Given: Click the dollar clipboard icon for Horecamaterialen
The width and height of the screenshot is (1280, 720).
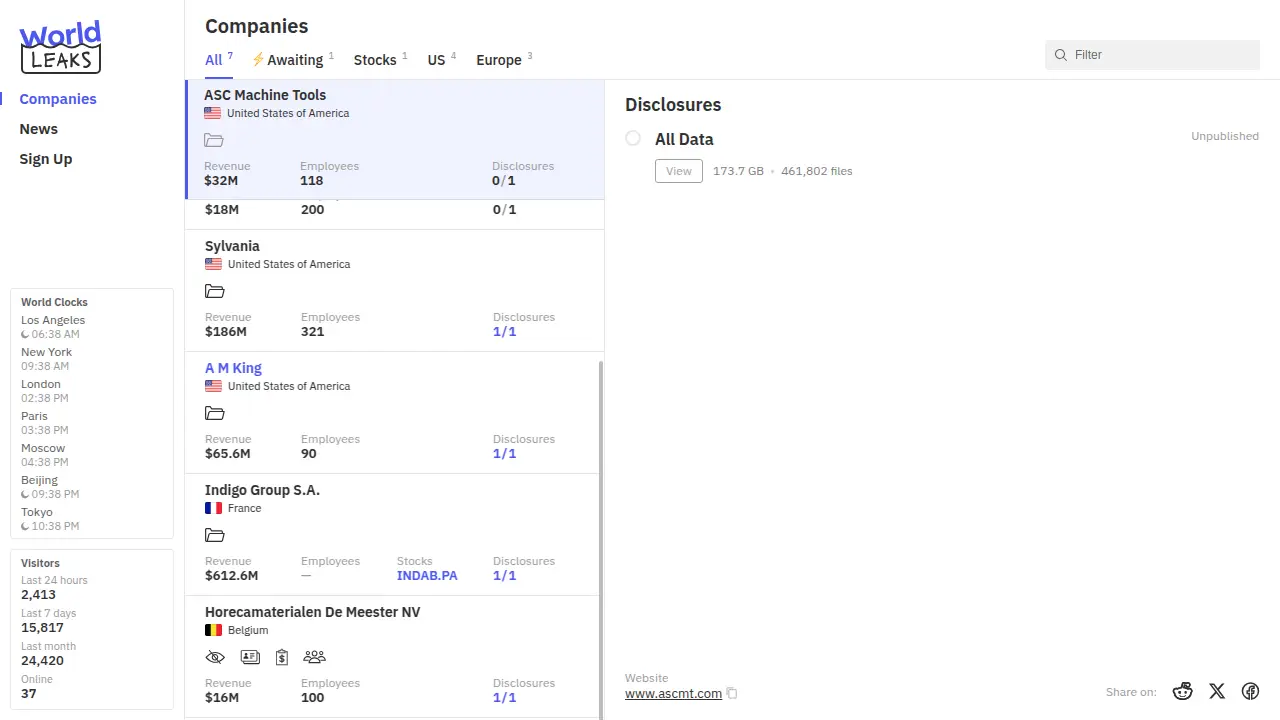Looking at the screenshot, I should pyautogui.click(x=282, y=657).
